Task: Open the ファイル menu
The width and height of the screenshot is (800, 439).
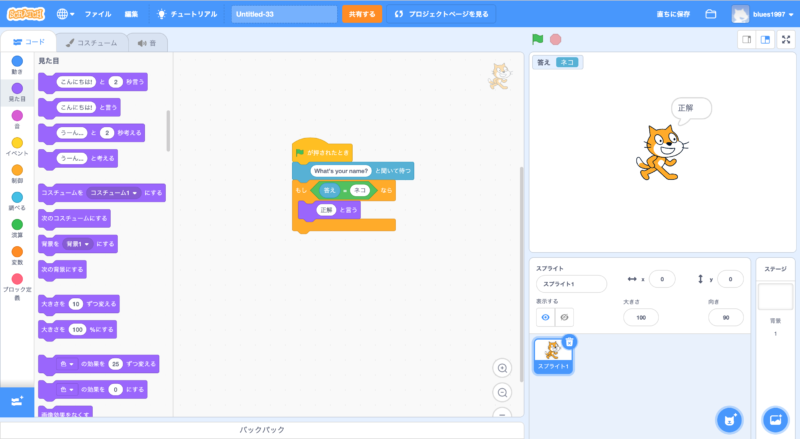Action: pos(98,14)
